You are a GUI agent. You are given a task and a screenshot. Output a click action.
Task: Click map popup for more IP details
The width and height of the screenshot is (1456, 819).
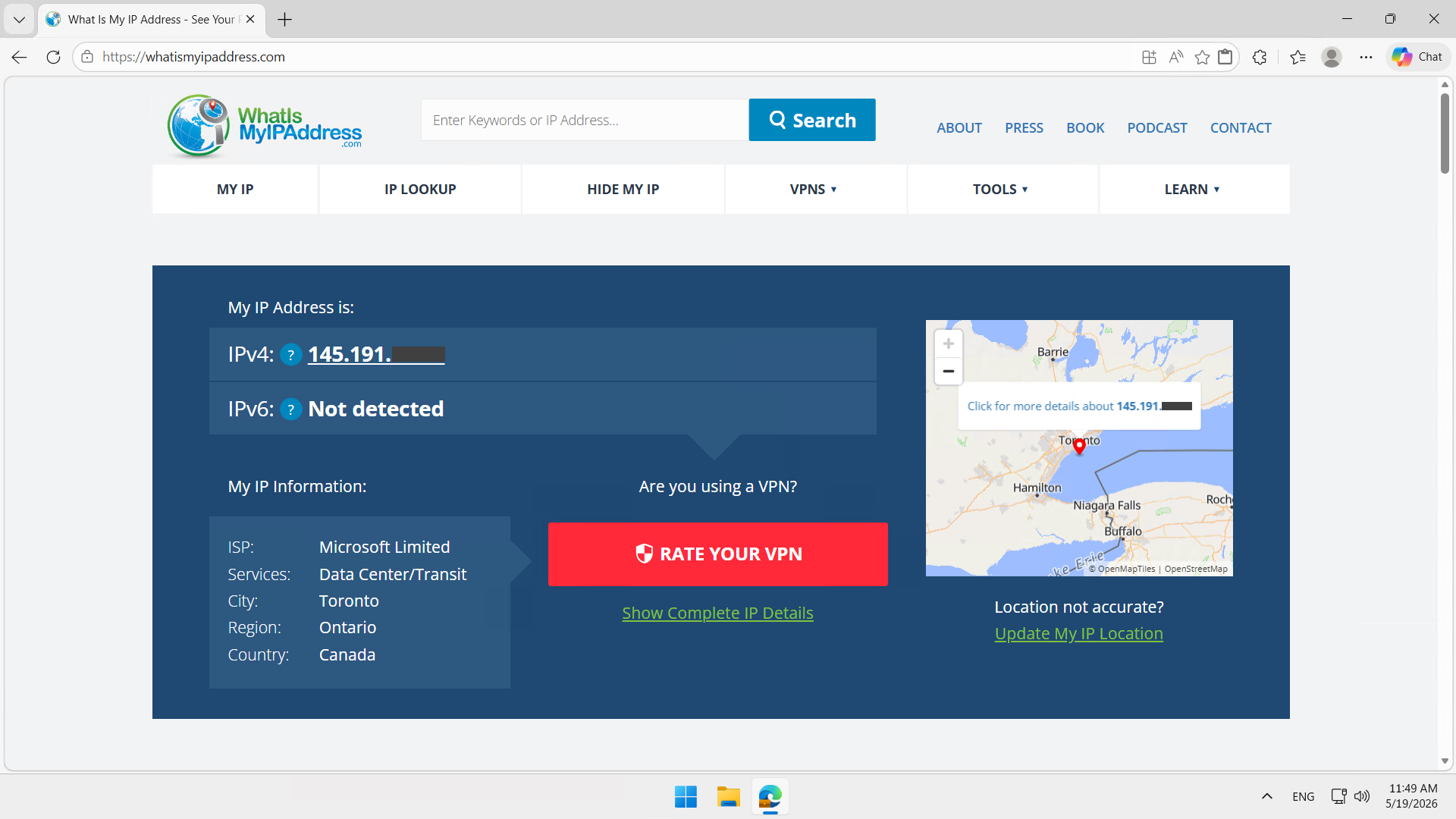(x=1079, y=406)
